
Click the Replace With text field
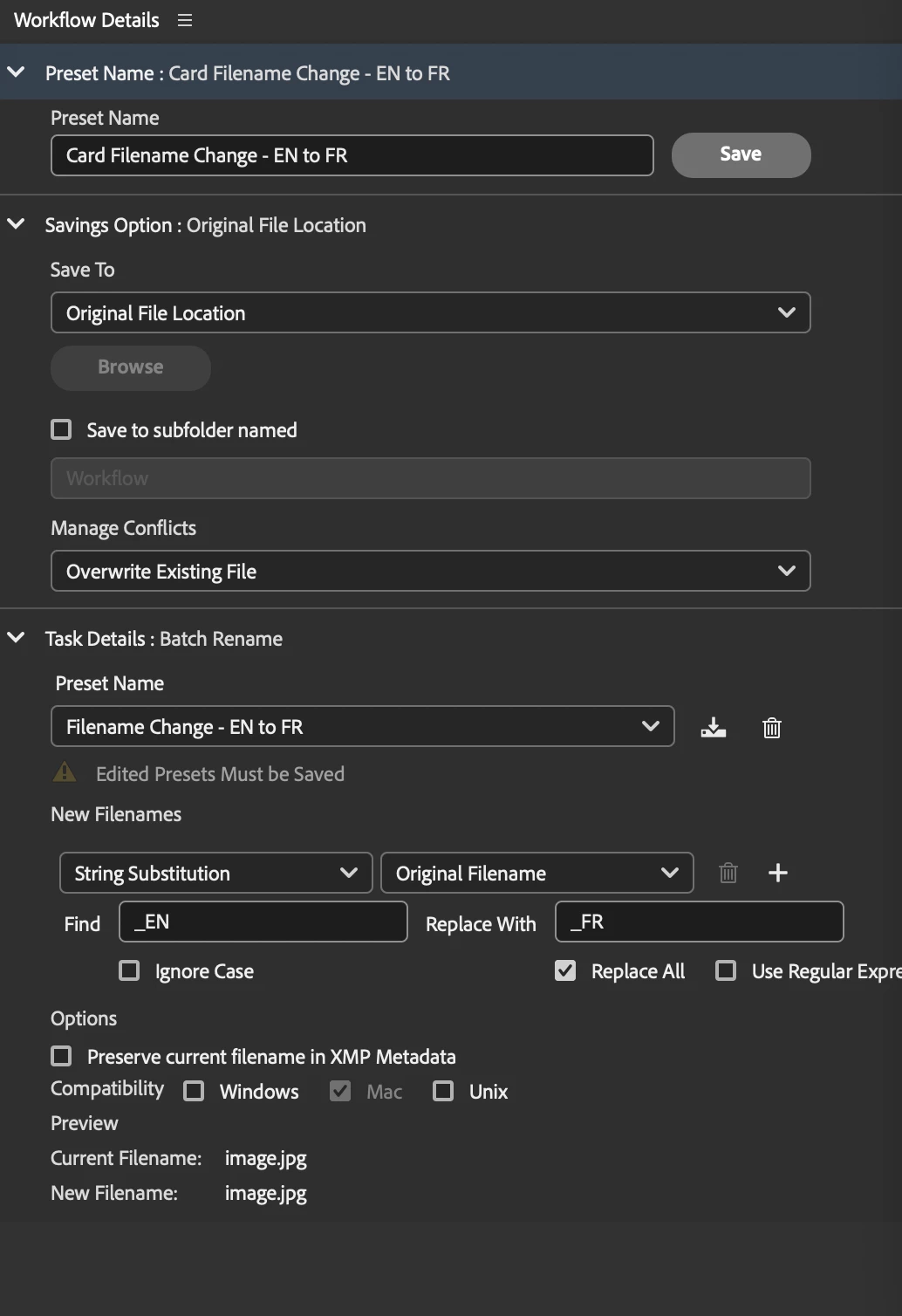click(699, 922)
